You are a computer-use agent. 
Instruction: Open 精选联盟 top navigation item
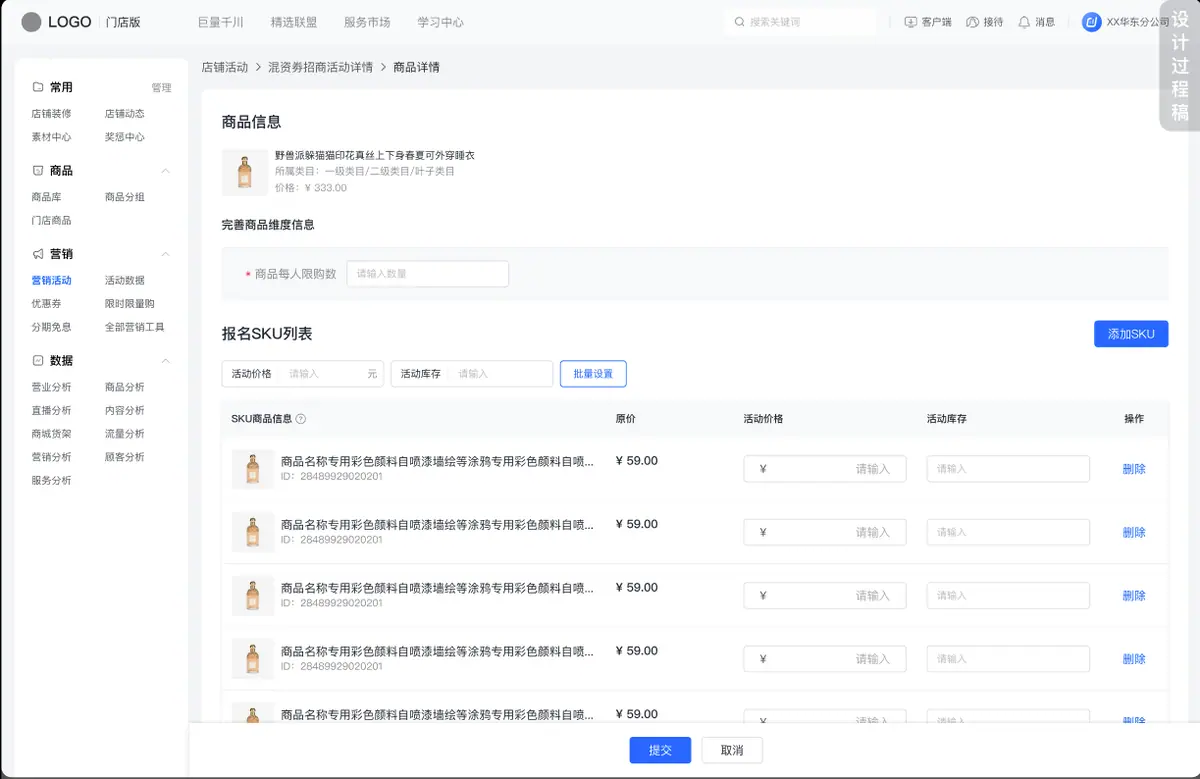pos(294,22)
